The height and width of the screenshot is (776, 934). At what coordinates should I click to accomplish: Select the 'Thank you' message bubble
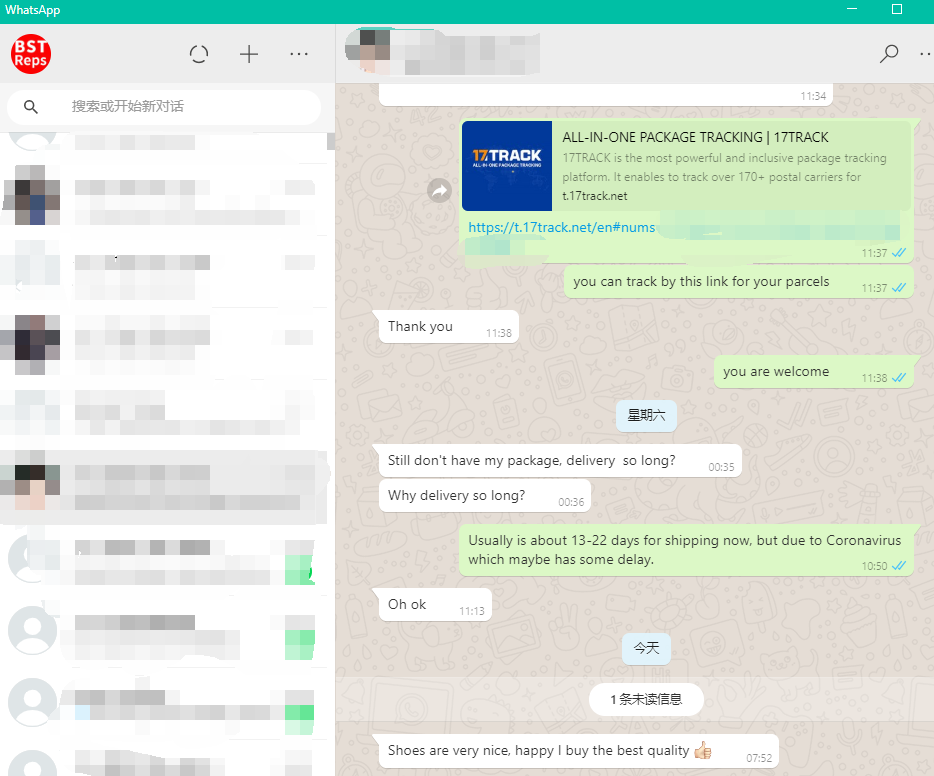coord(449,327)
